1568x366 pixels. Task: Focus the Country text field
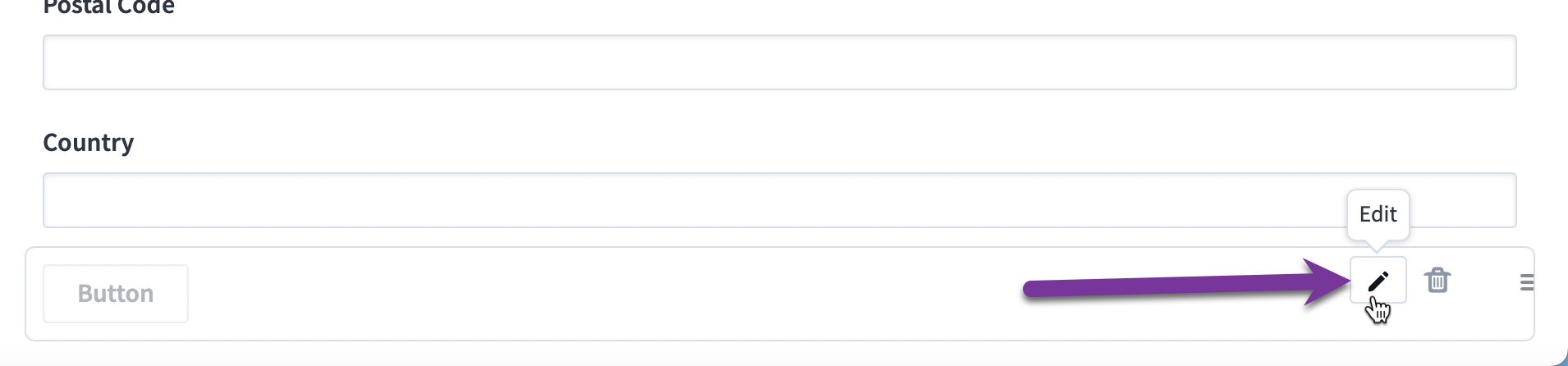[x=779, y=200]
